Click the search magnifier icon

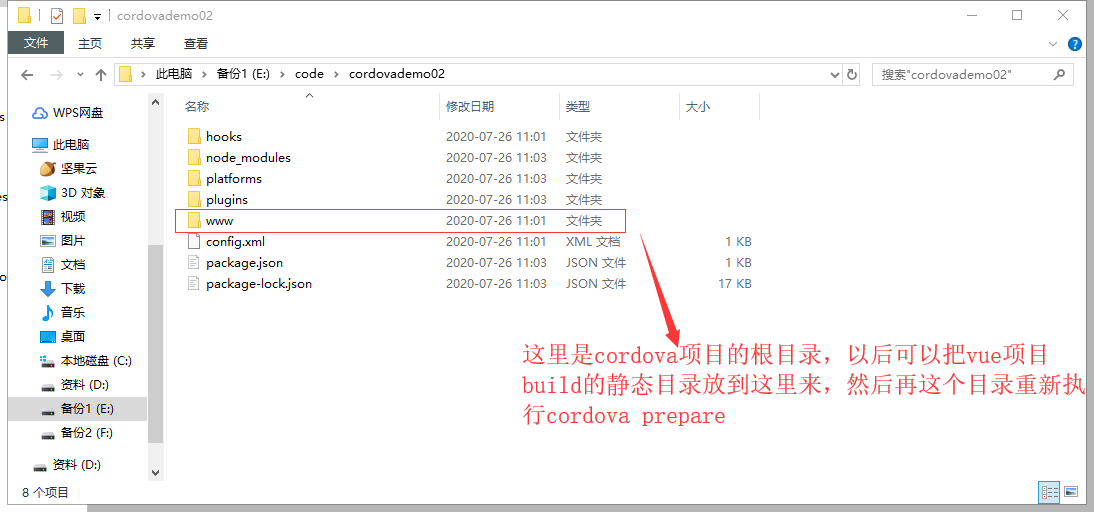1058,75
